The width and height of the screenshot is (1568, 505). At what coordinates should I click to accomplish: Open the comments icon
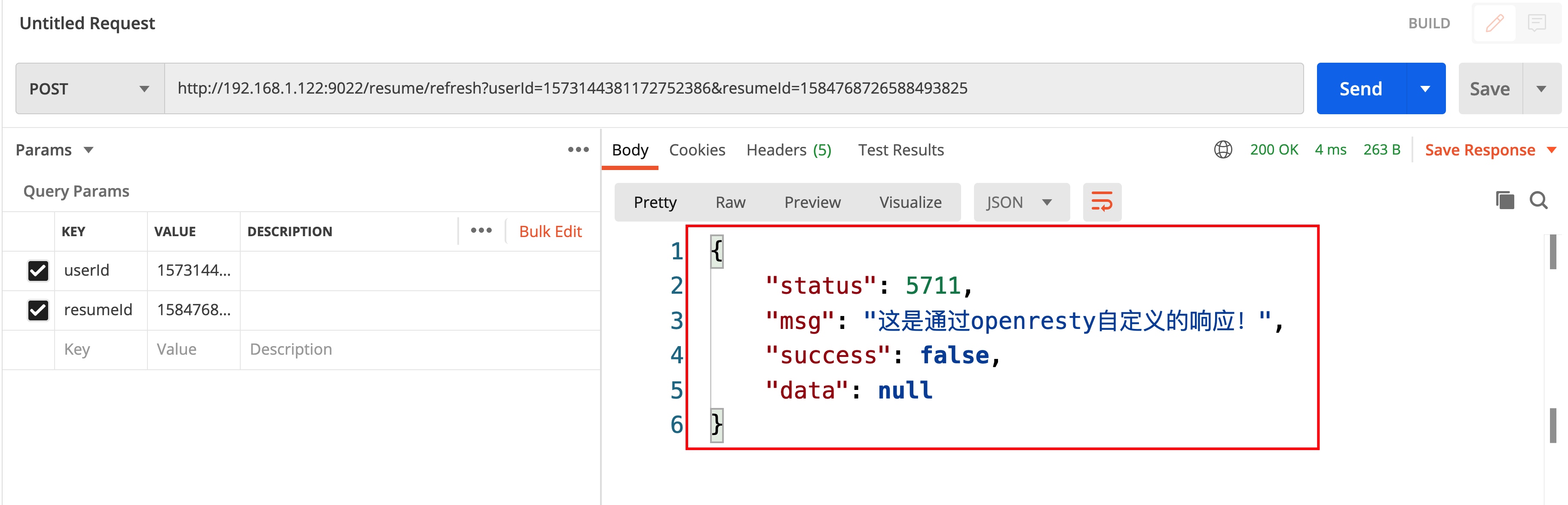coord(1536,23)
